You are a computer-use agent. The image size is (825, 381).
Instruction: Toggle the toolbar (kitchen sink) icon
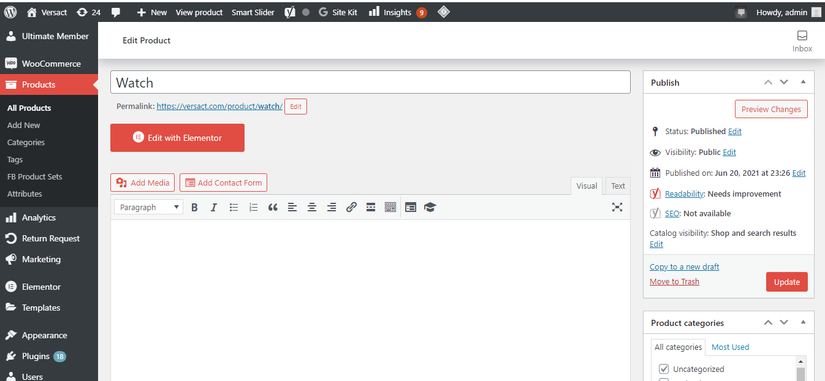click(x=390, y=207)
